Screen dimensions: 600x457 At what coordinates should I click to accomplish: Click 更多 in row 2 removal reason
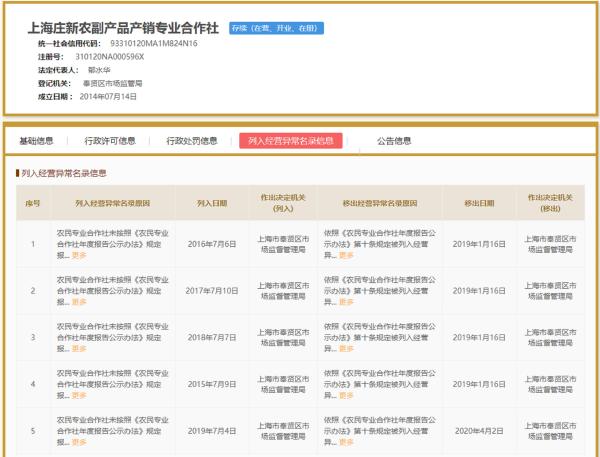(345, 302)
